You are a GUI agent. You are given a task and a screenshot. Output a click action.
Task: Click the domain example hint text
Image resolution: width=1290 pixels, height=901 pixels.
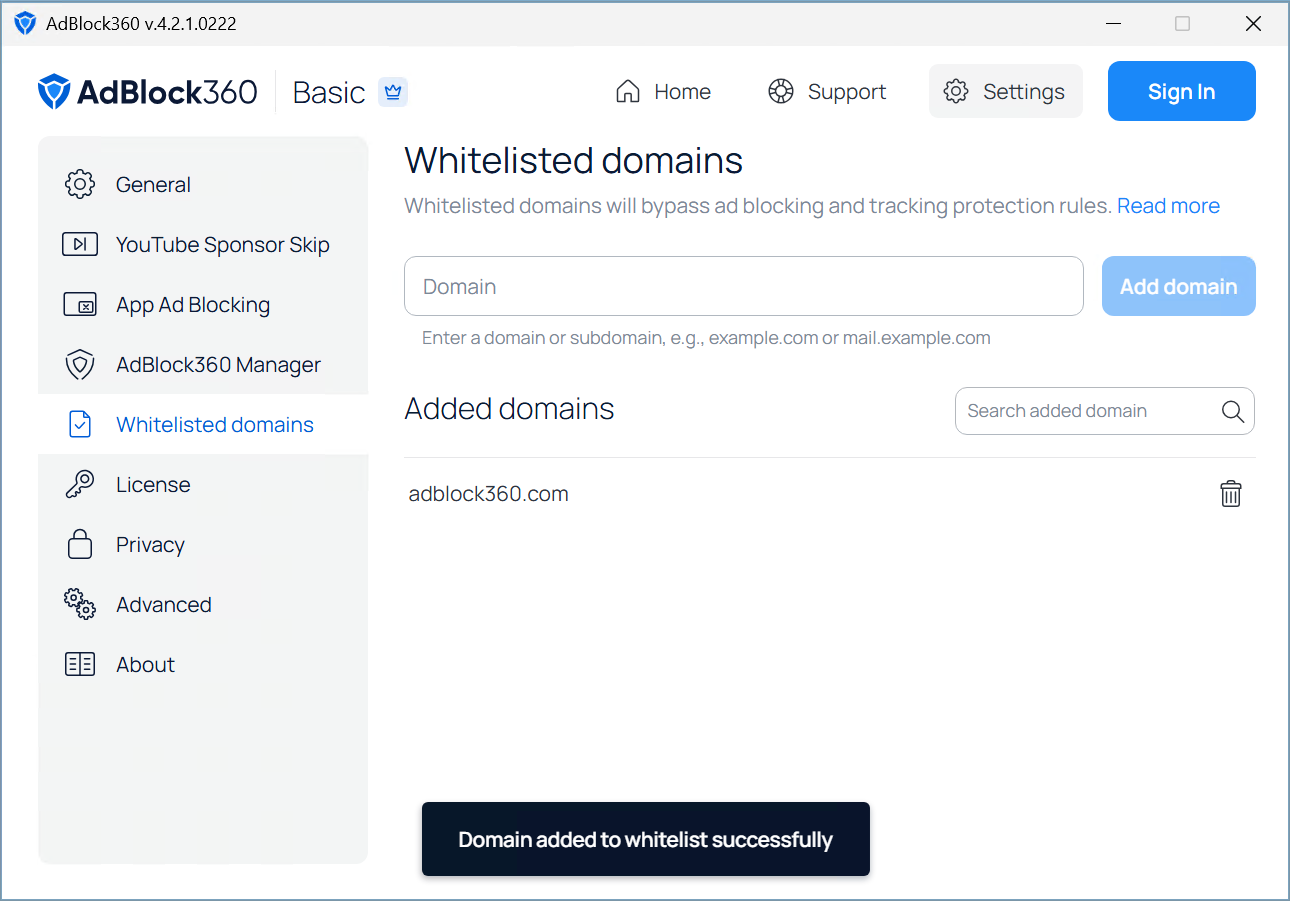tap(706, 338)
